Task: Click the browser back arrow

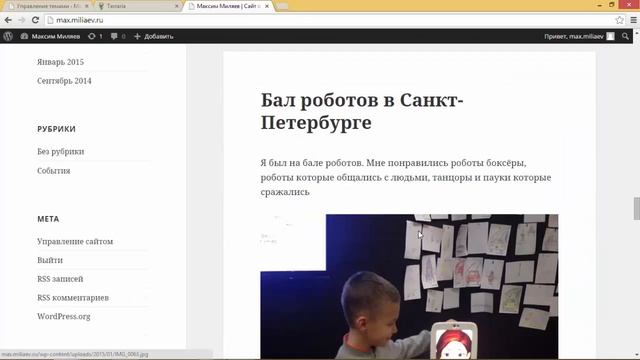Action: (x=8, y=20)
